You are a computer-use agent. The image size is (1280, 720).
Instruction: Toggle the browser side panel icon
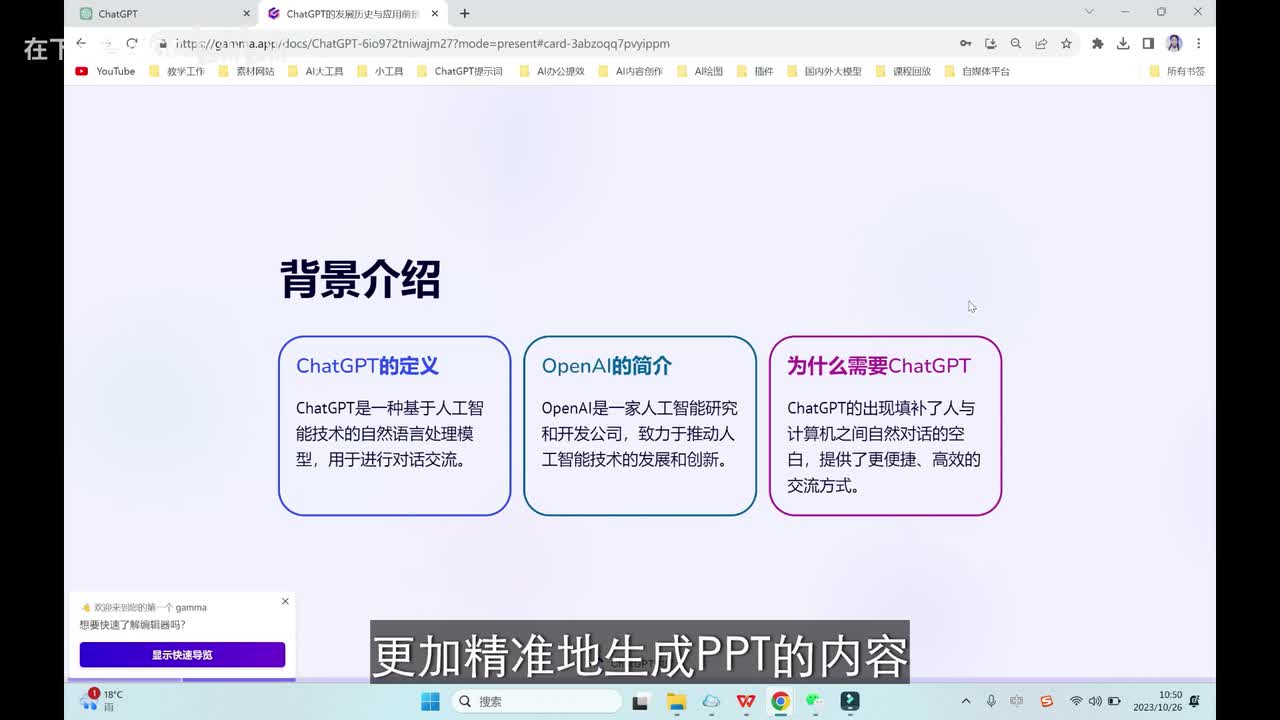pyautogui.click(x=1148, y=44)
